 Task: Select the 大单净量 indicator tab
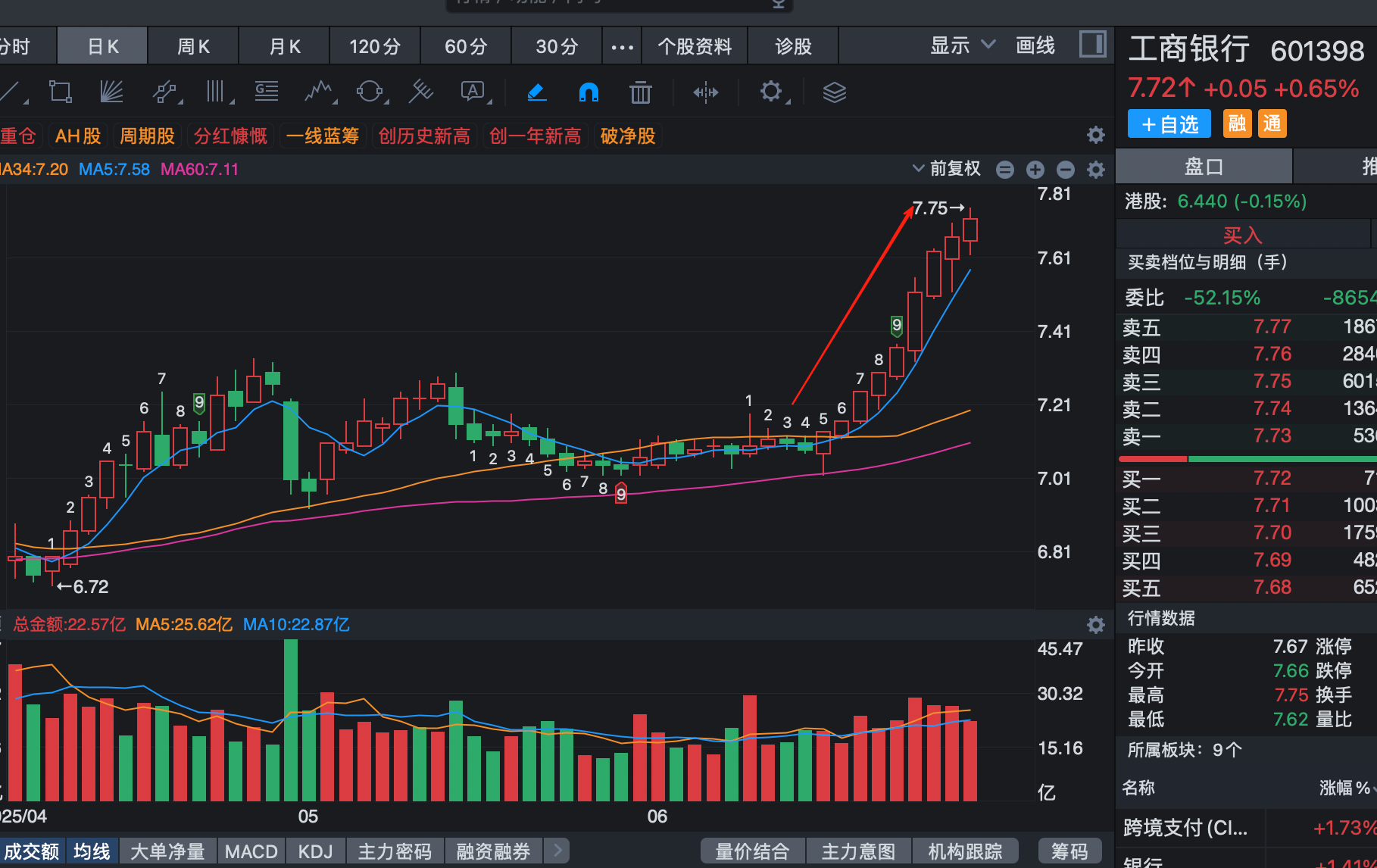167,851
